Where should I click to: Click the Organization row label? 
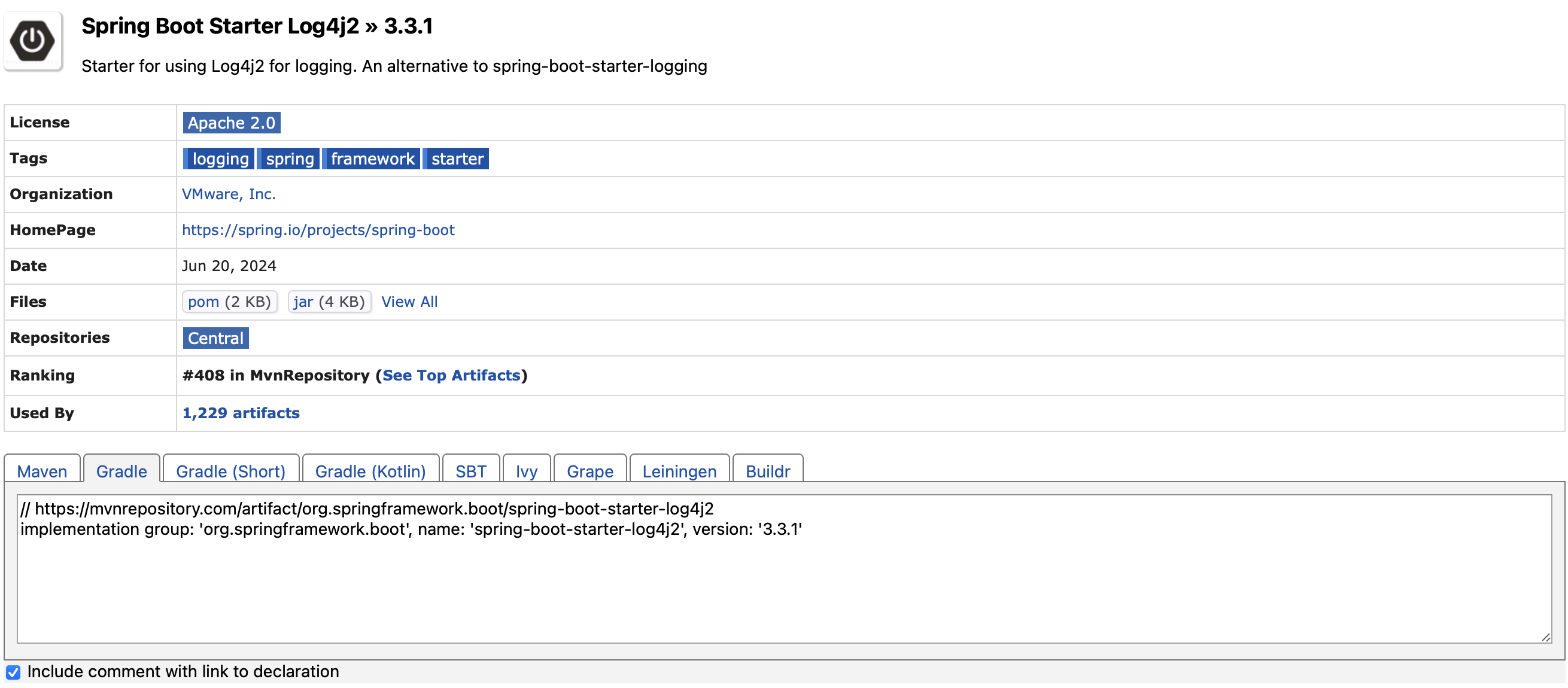(x=61, y=194)
